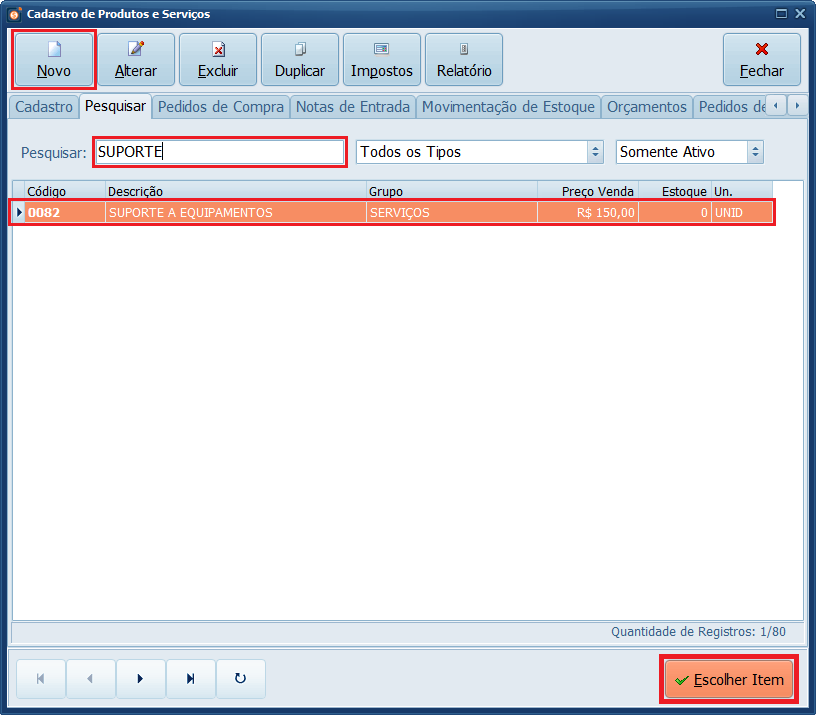Duplicate the item with Duplicar button
The height and width of the screenshot is (715, 816).
click(300, 60)
